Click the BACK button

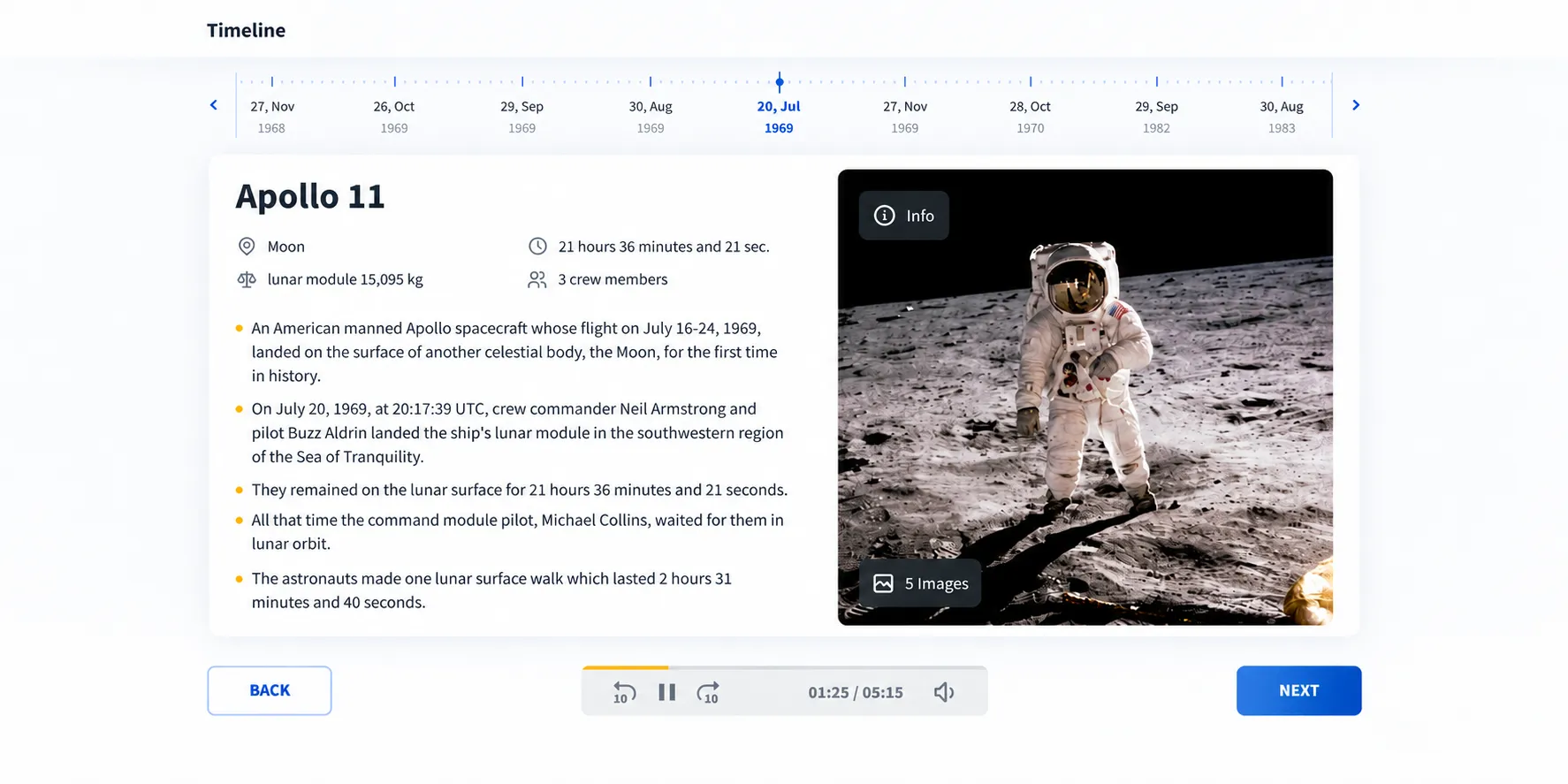270,690
